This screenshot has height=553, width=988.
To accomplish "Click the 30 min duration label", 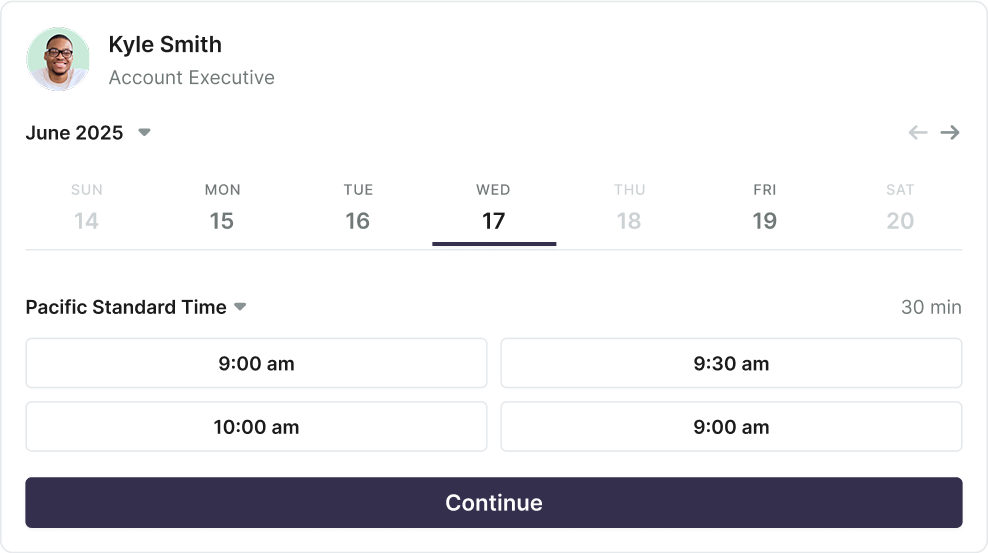I will [931, 307].
